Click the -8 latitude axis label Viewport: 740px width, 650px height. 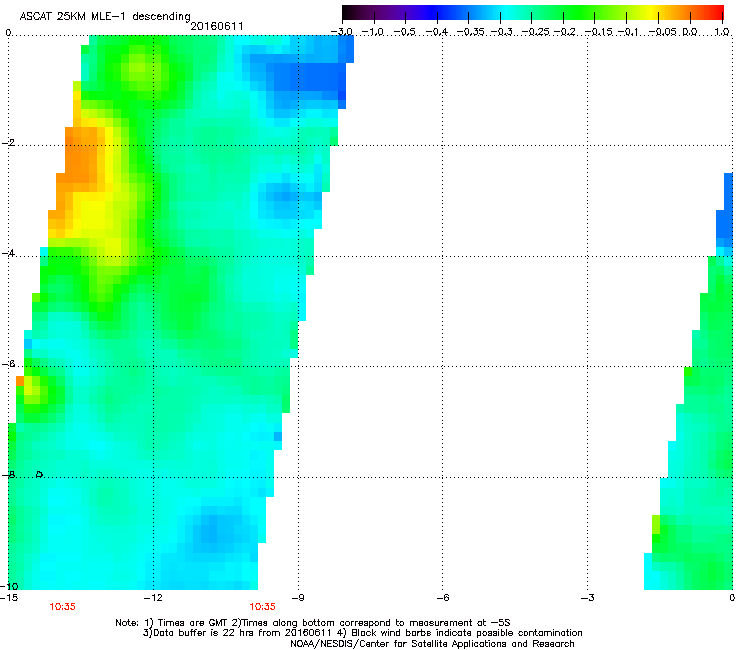pos(8,475)
